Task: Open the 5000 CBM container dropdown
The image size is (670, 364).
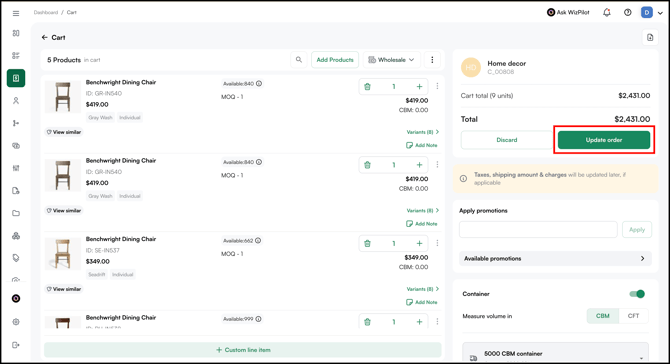Action: pos(555,354)
